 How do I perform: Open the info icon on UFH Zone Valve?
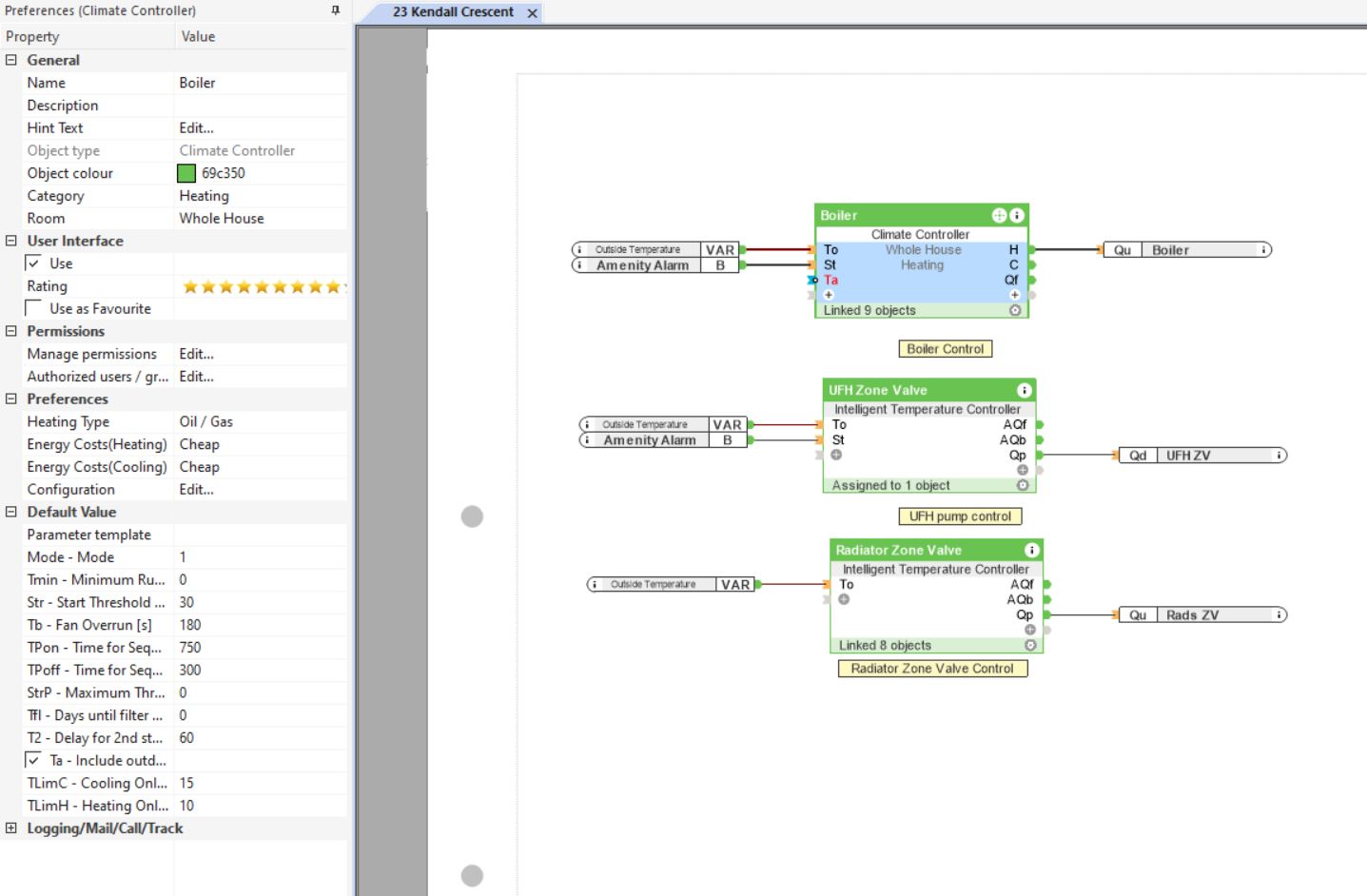click(1024, 390)
